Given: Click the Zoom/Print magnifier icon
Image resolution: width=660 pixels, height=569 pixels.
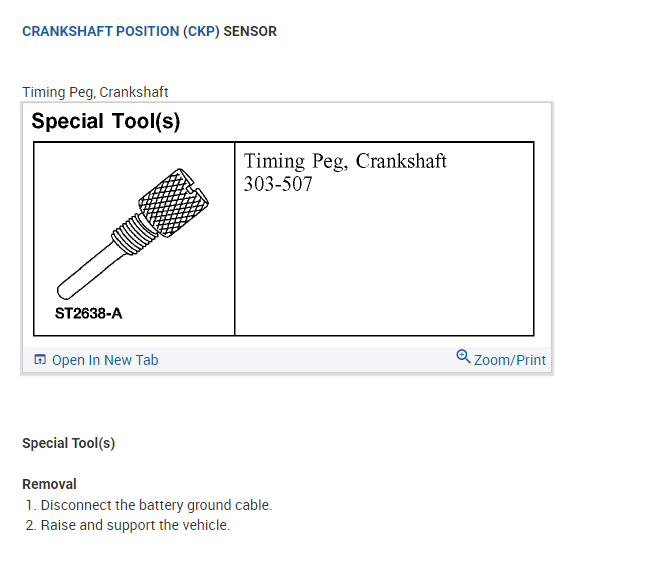Looking at the screenshot, I should point(463,357).
